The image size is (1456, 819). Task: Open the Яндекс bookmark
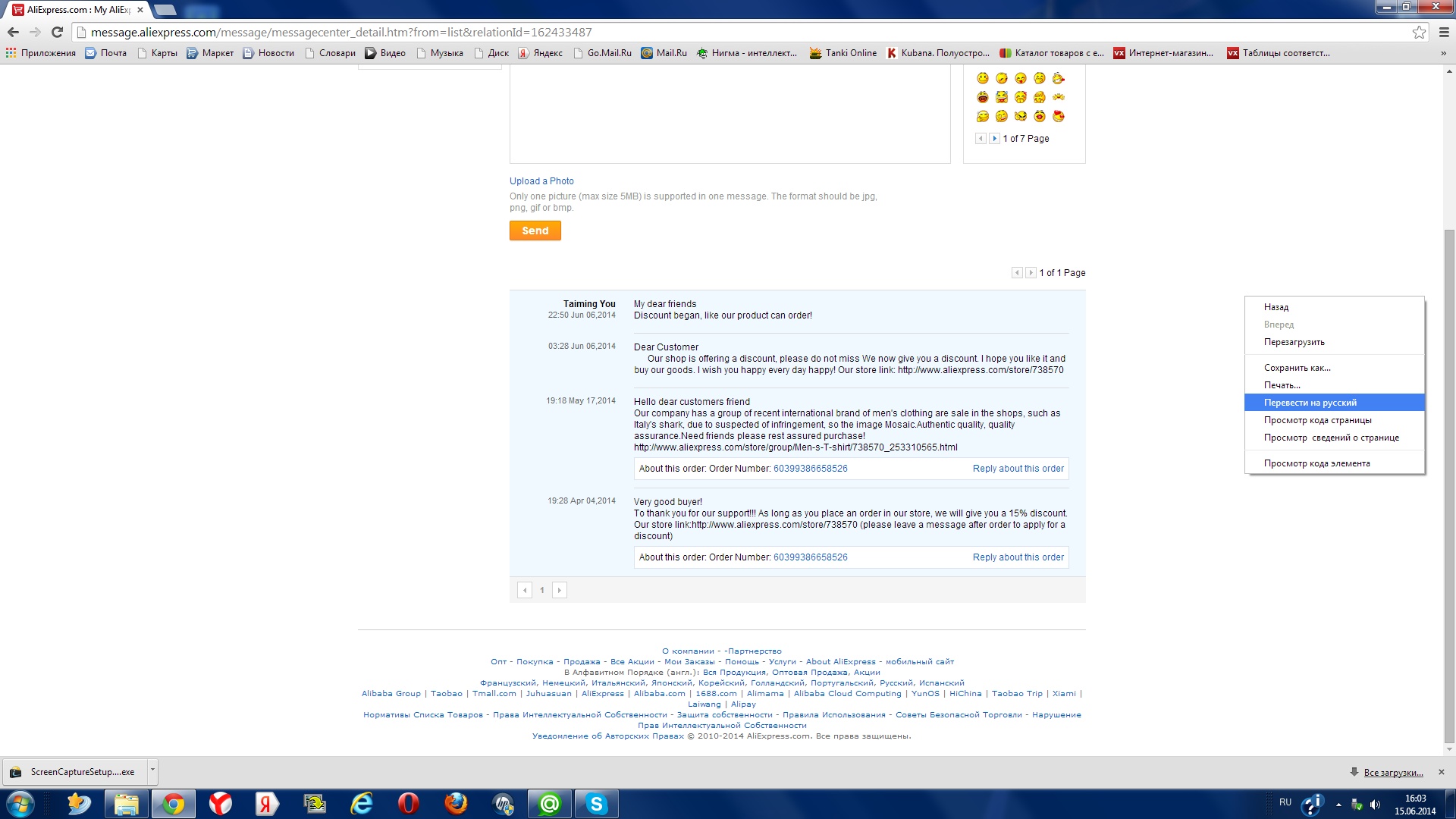coord(541,53)
